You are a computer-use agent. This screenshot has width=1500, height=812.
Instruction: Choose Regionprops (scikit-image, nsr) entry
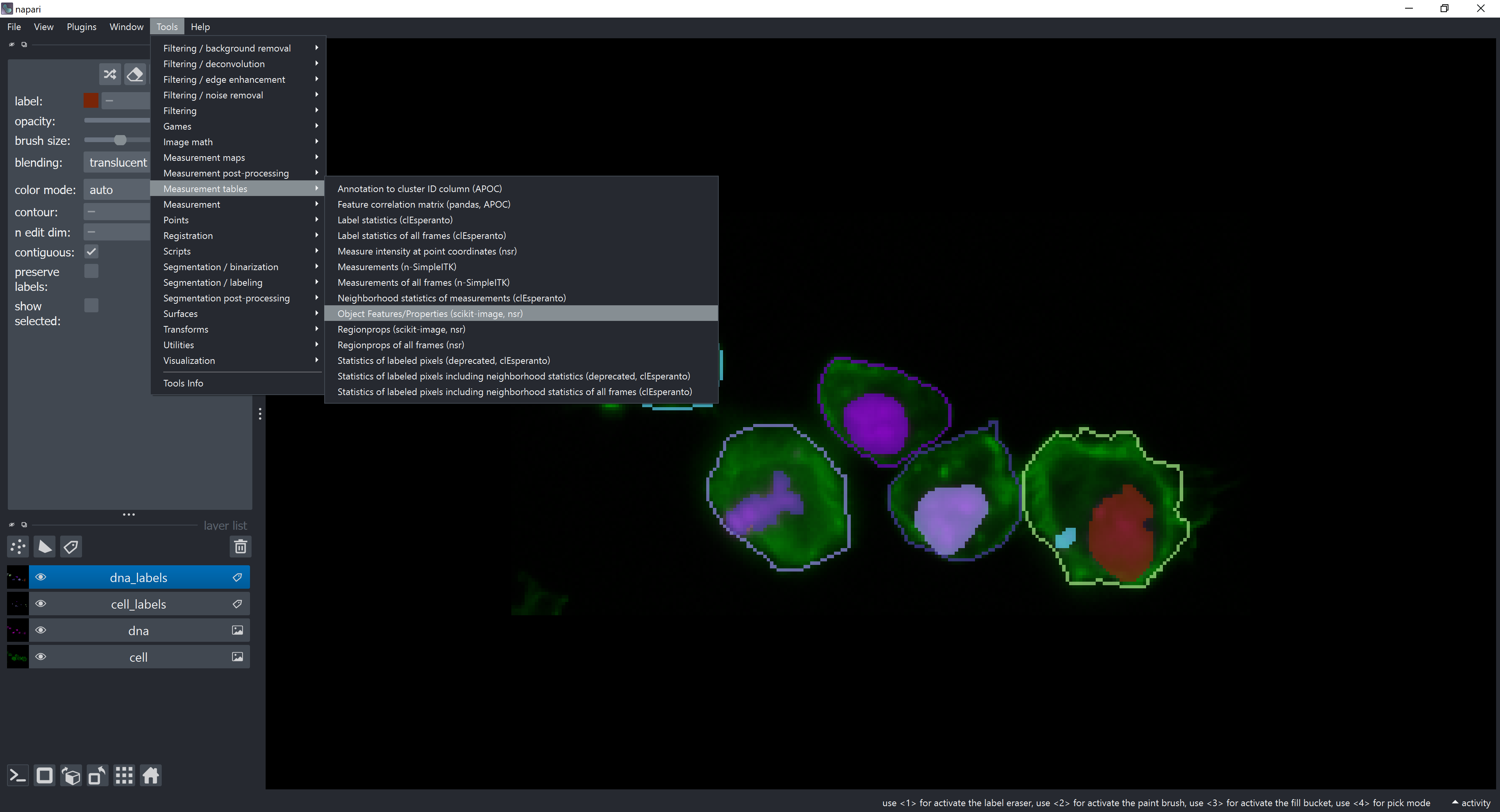[x=521, y=329]
